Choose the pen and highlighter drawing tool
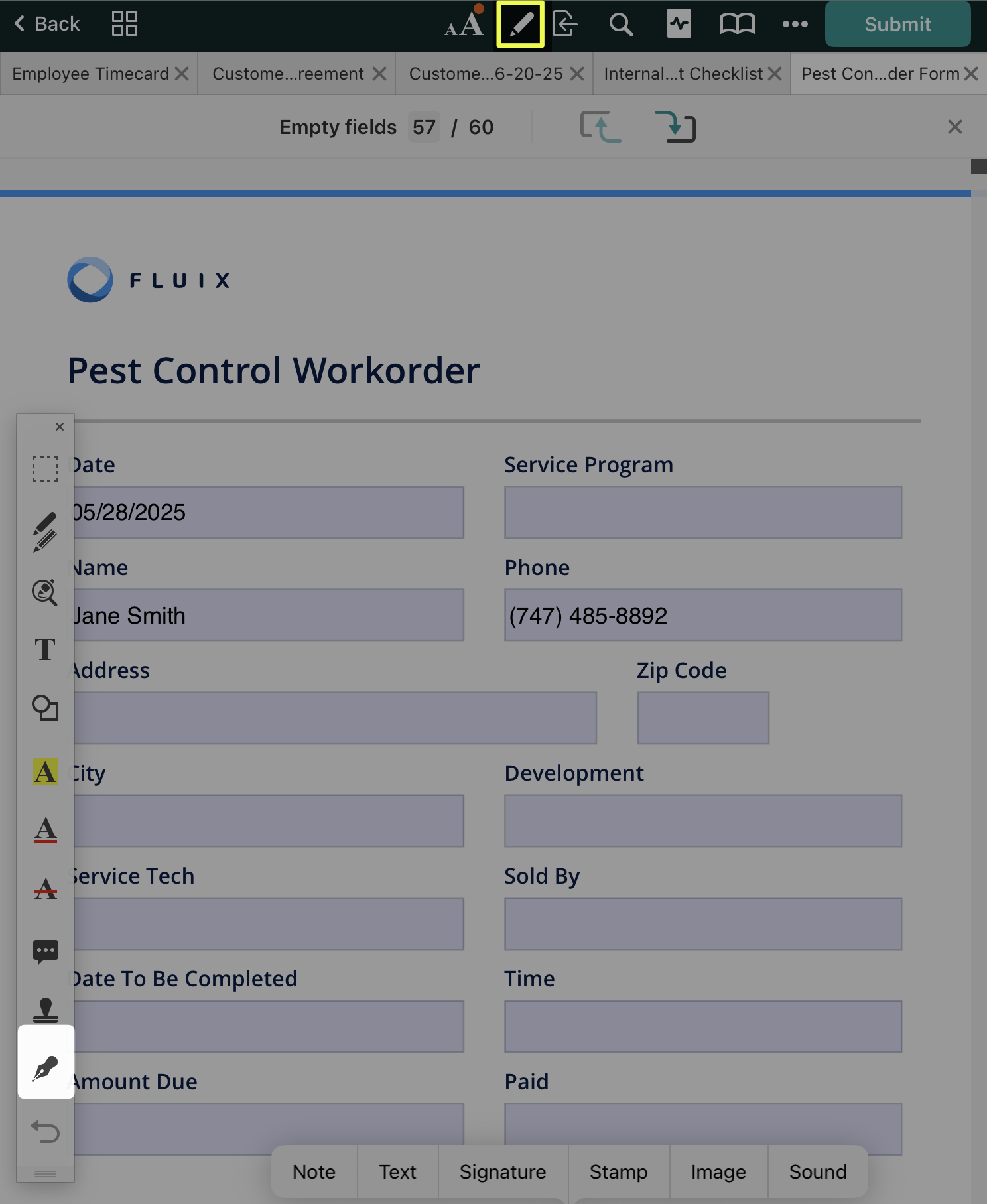987x1204 pixels. 45,532
